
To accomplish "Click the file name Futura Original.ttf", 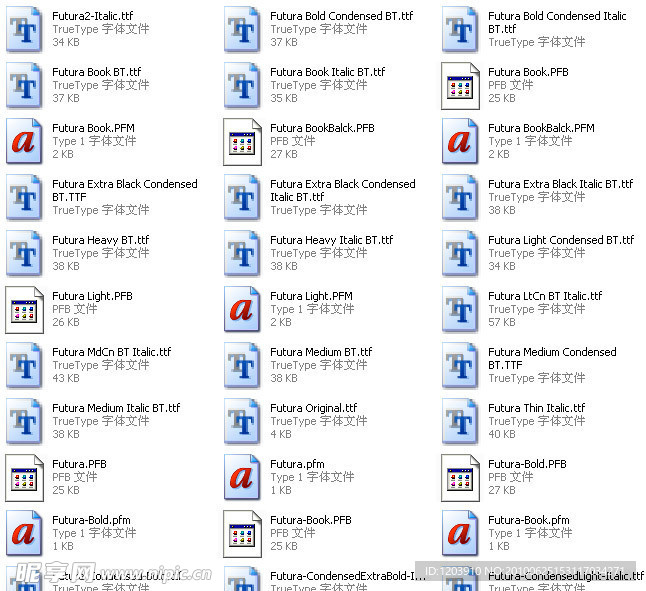I will [314, 408].
